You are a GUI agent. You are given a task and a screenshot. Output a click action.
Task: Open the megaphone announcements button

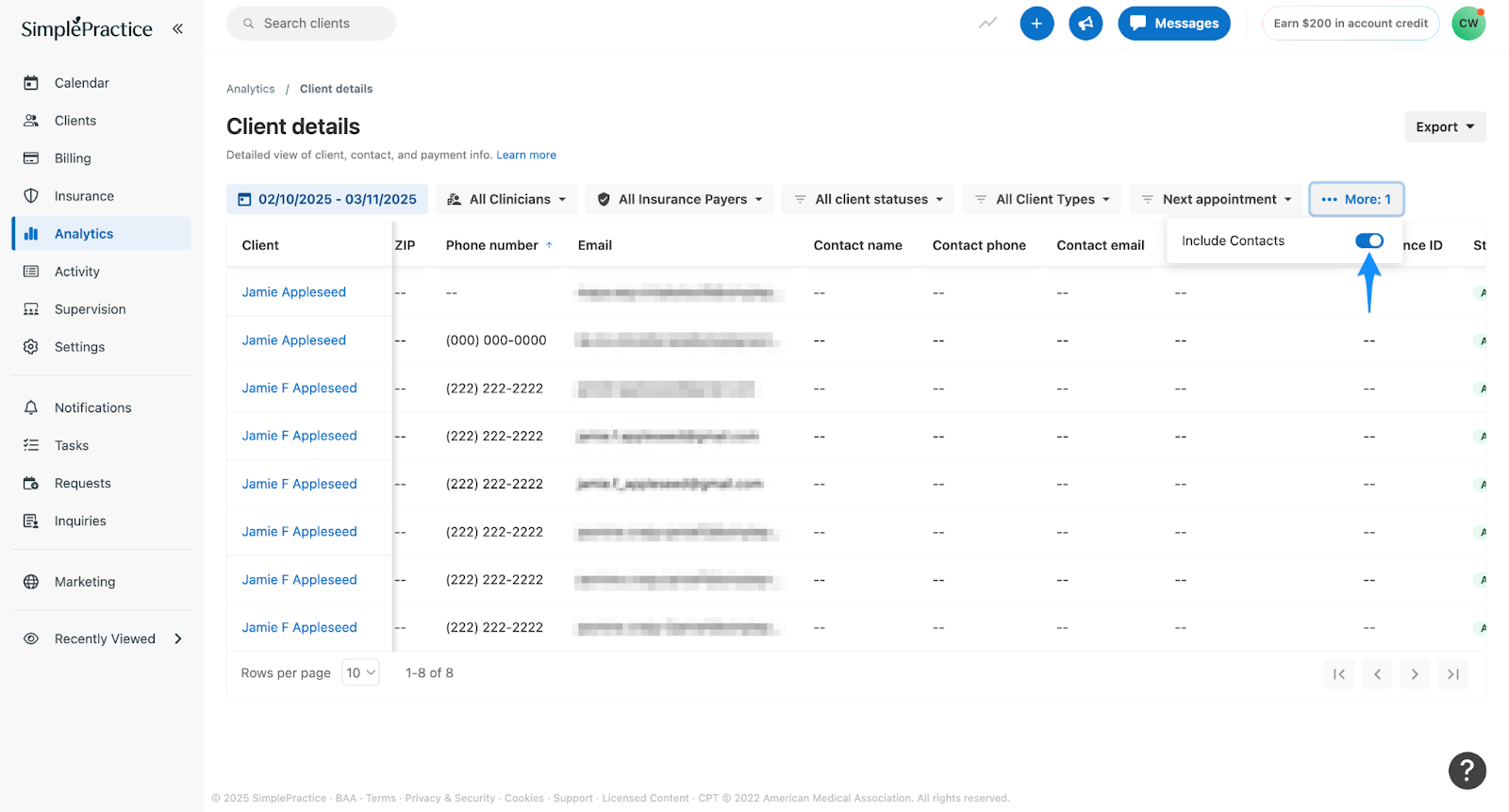click(1086, 24)
